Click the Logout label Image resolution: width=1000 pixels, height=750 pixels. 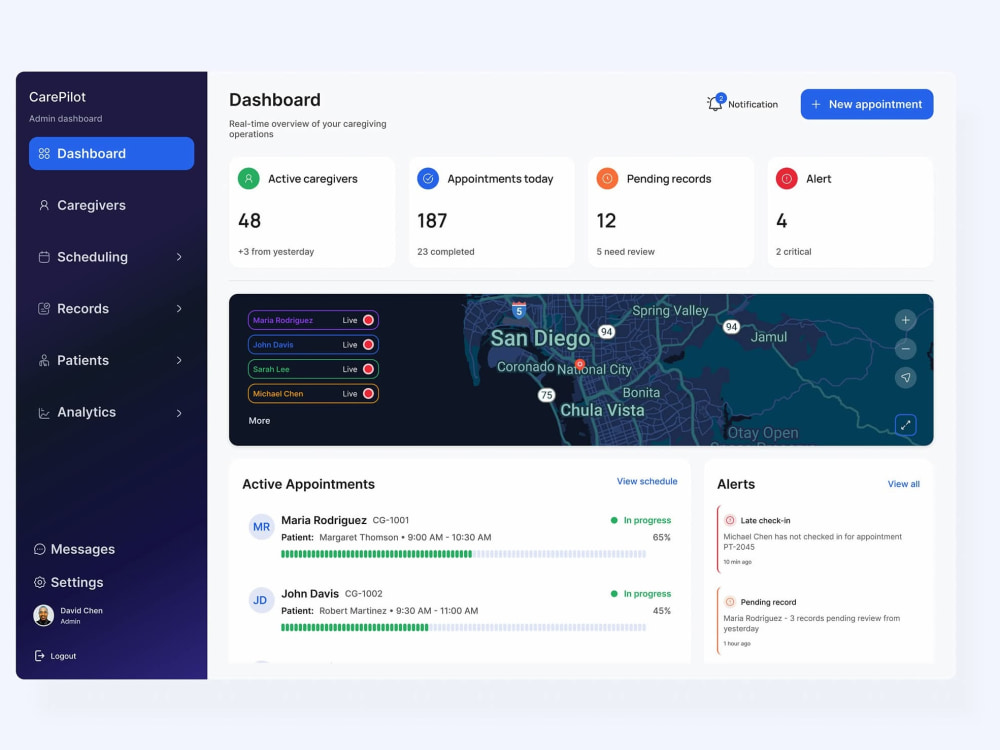tap(63, 656)
